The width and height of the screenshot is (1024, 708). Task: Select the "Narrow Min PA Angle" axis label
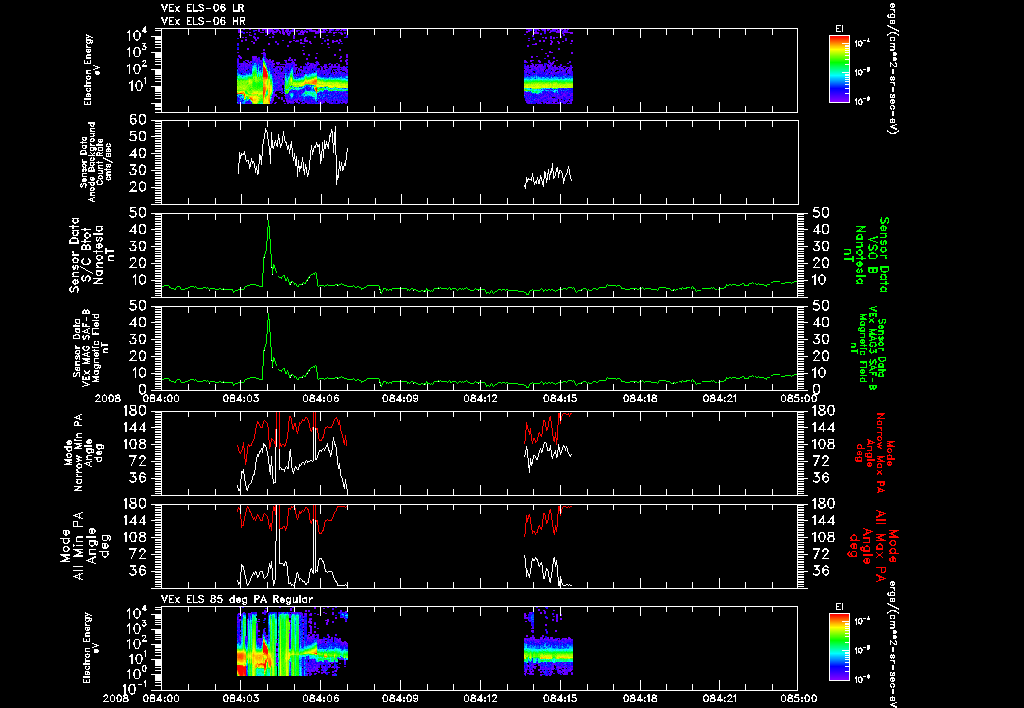[84, 451]
